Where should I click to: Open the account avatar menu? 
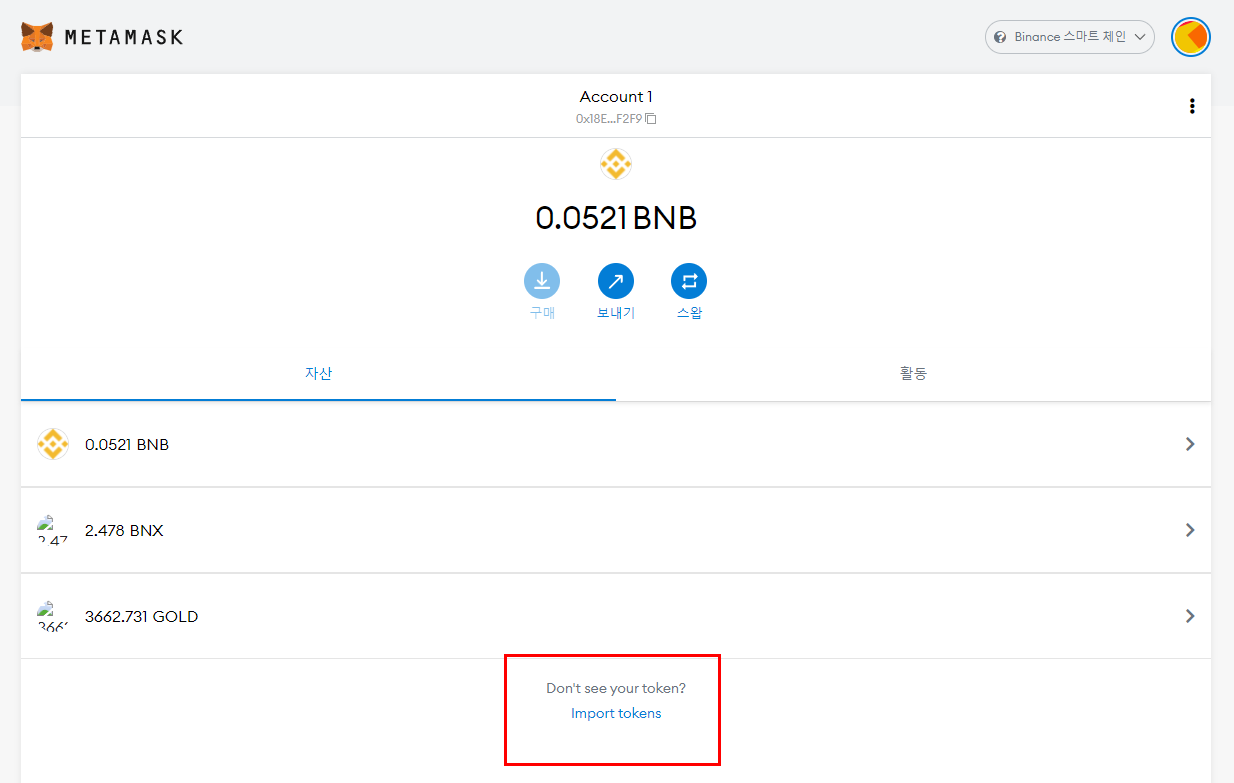[x=1191, y=37]
